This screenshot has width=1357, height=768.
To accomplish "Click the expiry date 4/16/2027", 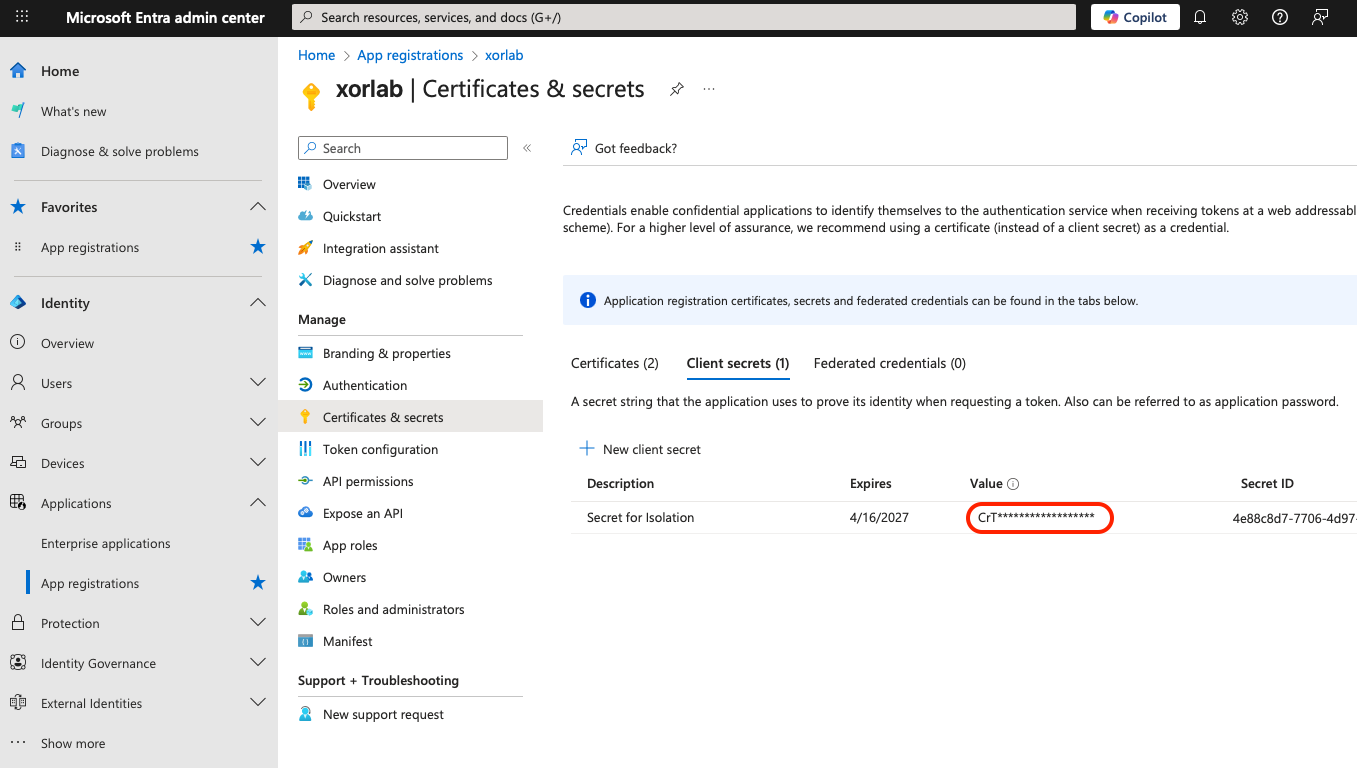I will pyautogui.click(x=879, y=517).
